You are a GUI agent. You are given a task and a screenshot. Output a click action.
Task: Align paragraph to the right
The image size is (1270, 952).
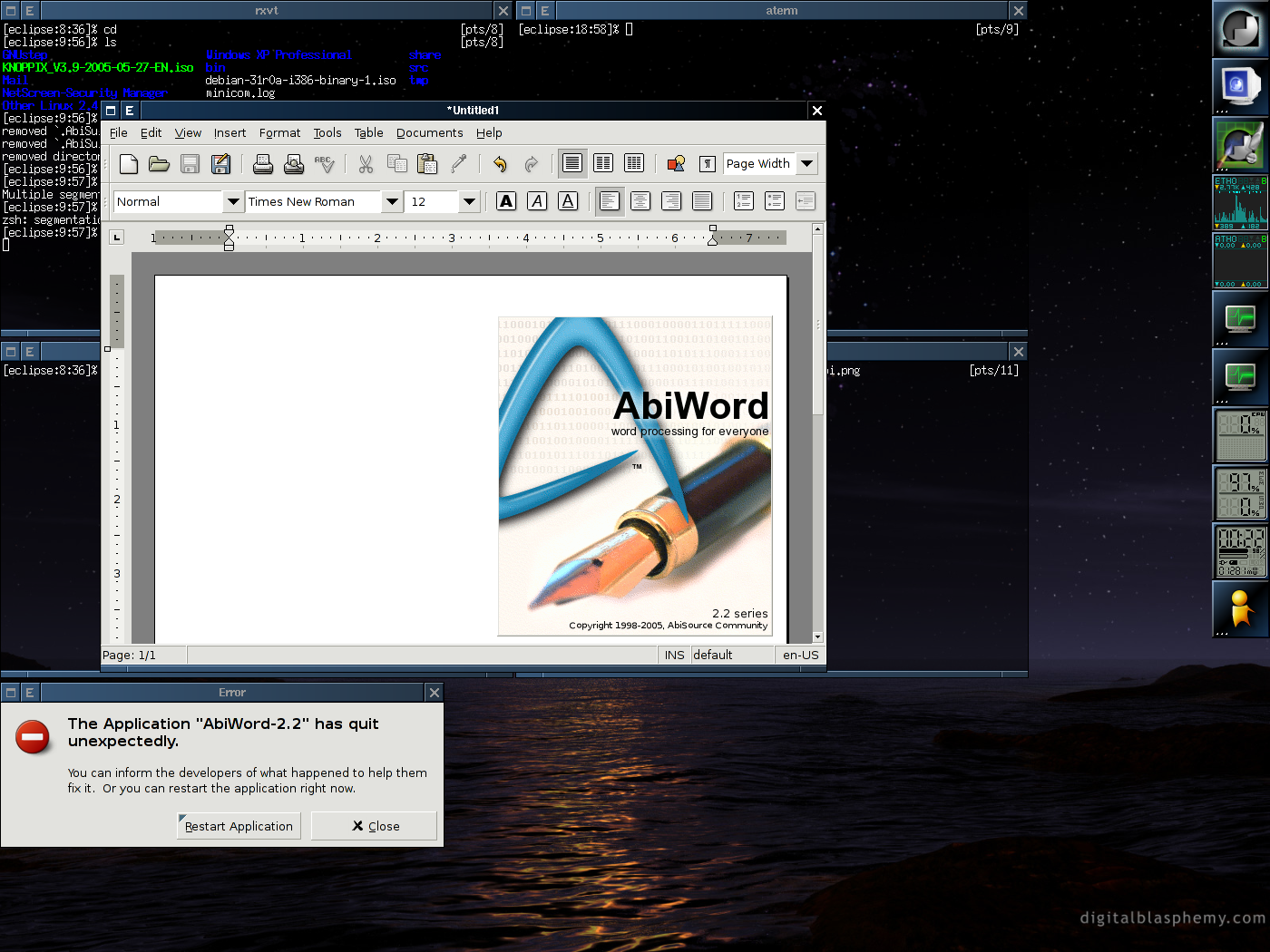[x=671, y=201]
